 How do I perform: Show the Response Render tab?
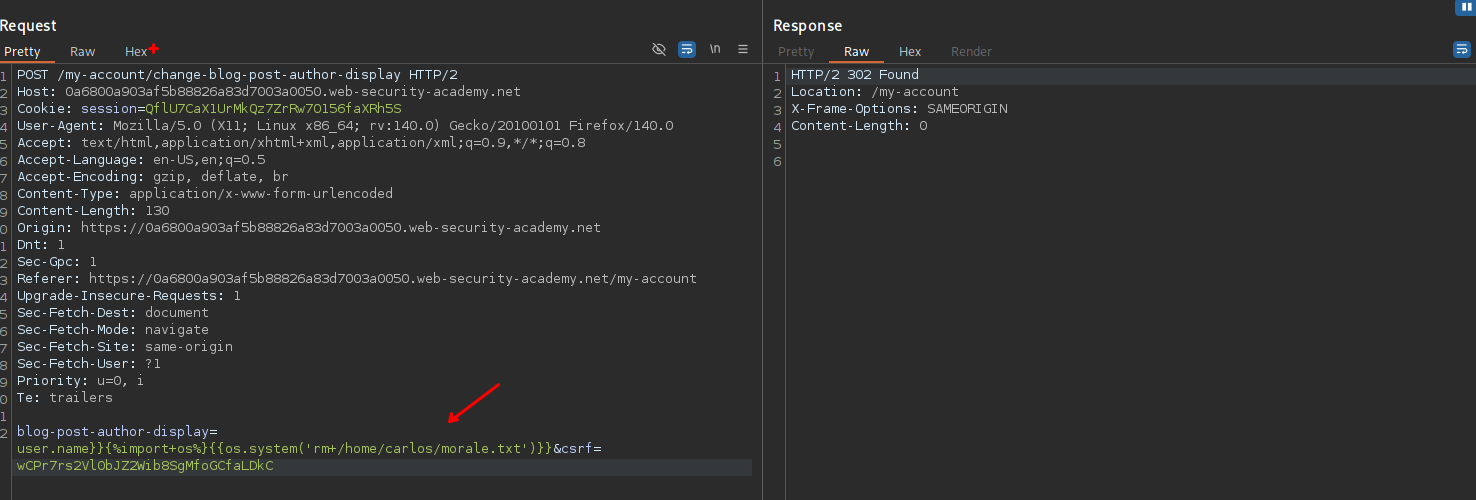click(971, 51)
